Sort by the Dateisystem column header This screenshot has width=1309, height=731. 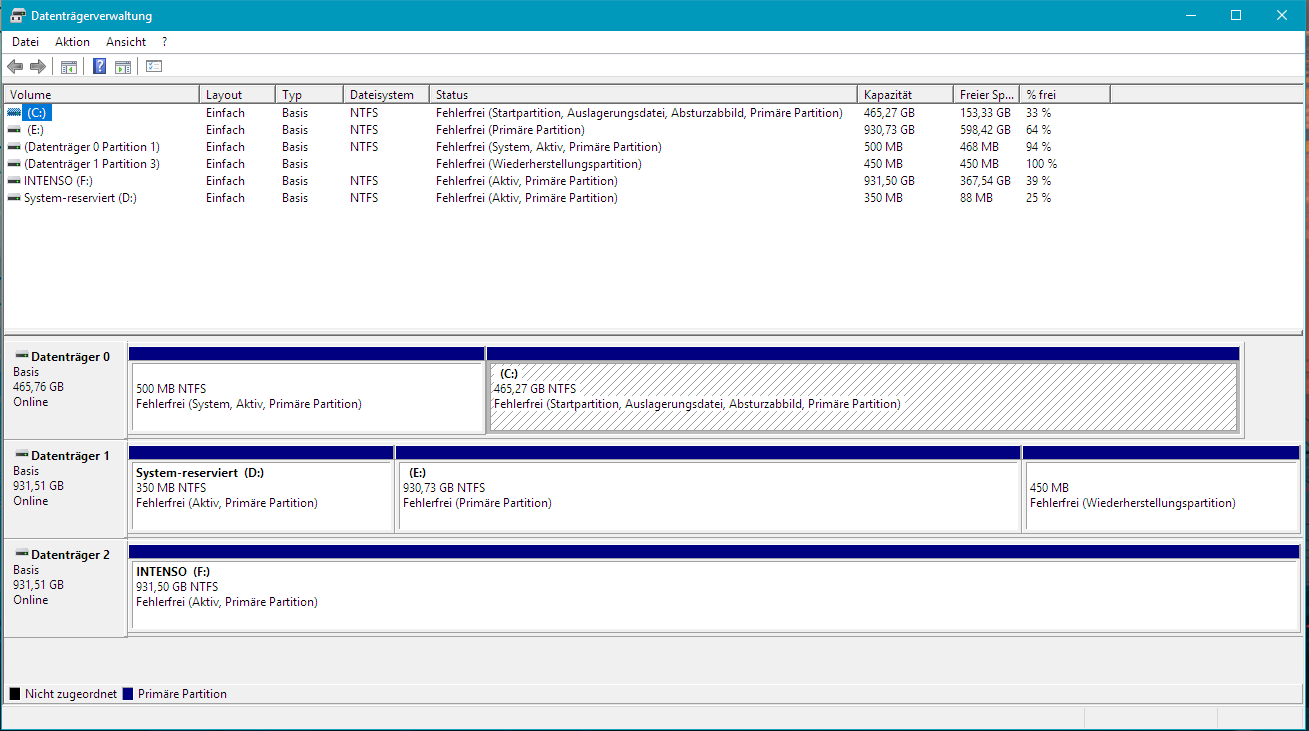pyautogui.click(x=386, y=95)
